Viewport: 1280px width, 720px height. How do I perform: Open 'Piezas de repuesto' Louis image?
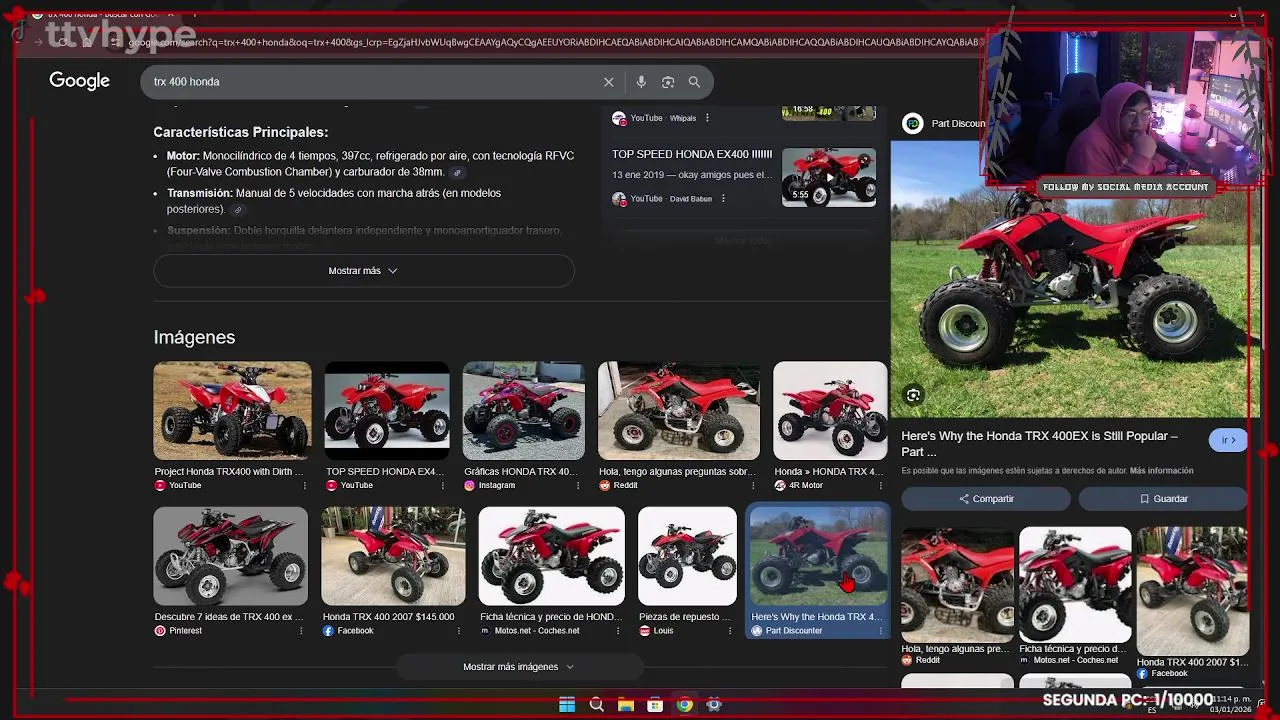[x=687, y=556]
